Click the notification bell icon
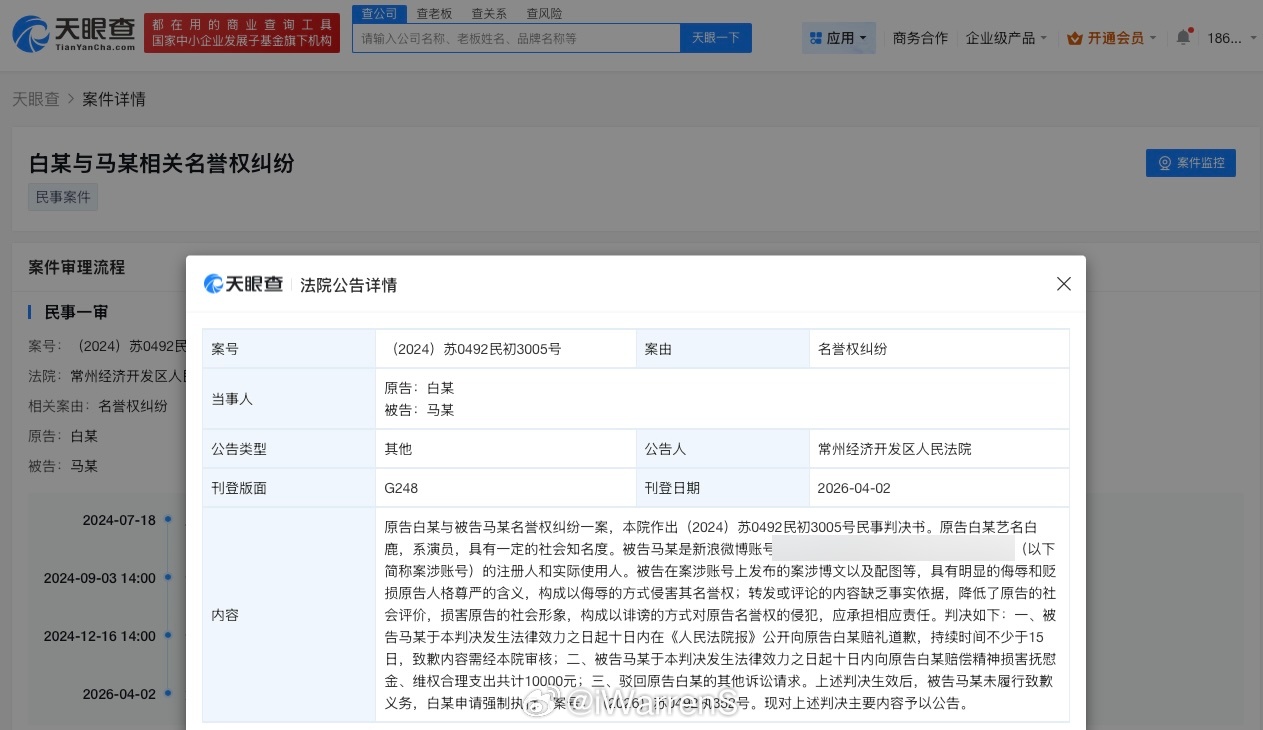Screen dimensions: 1263x730 coord(1183,36)
